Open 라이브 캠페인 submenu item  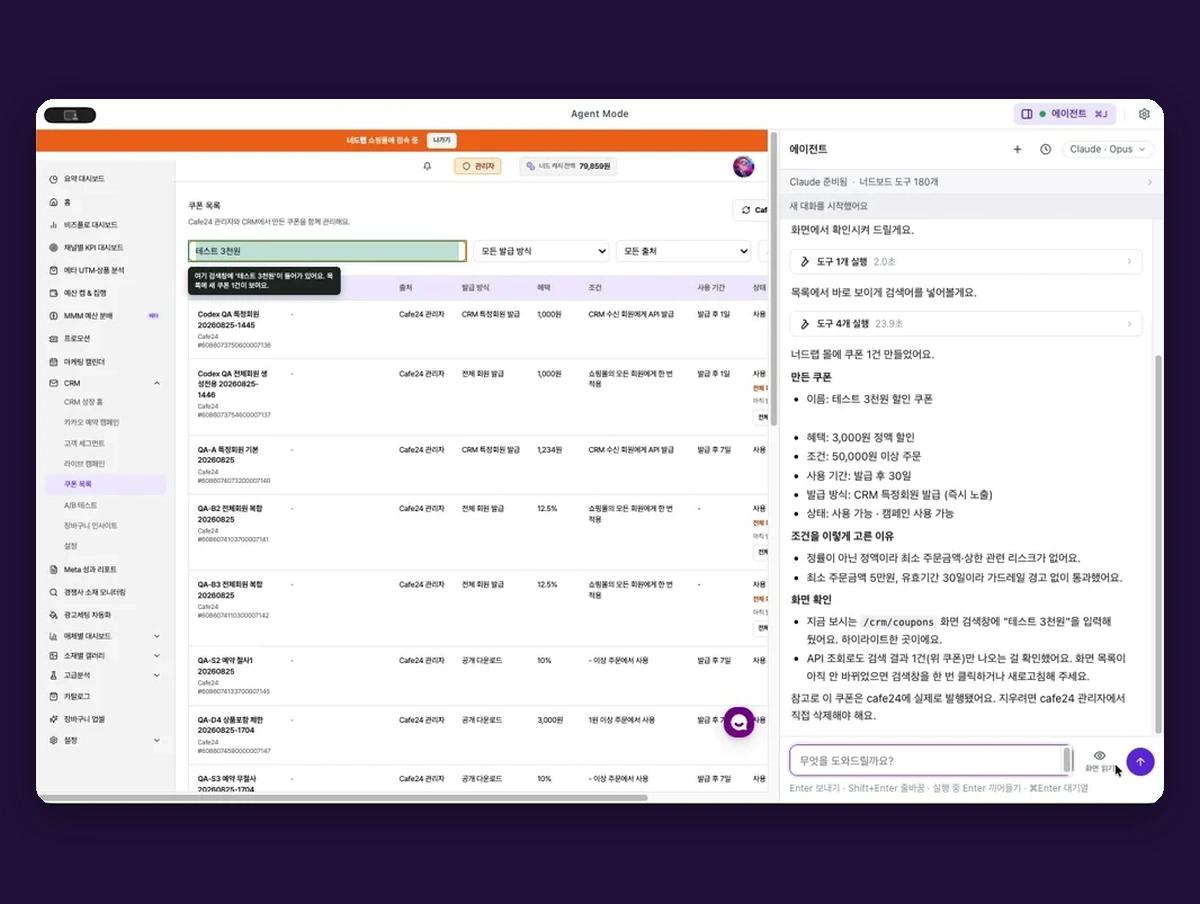click(84, 464)
